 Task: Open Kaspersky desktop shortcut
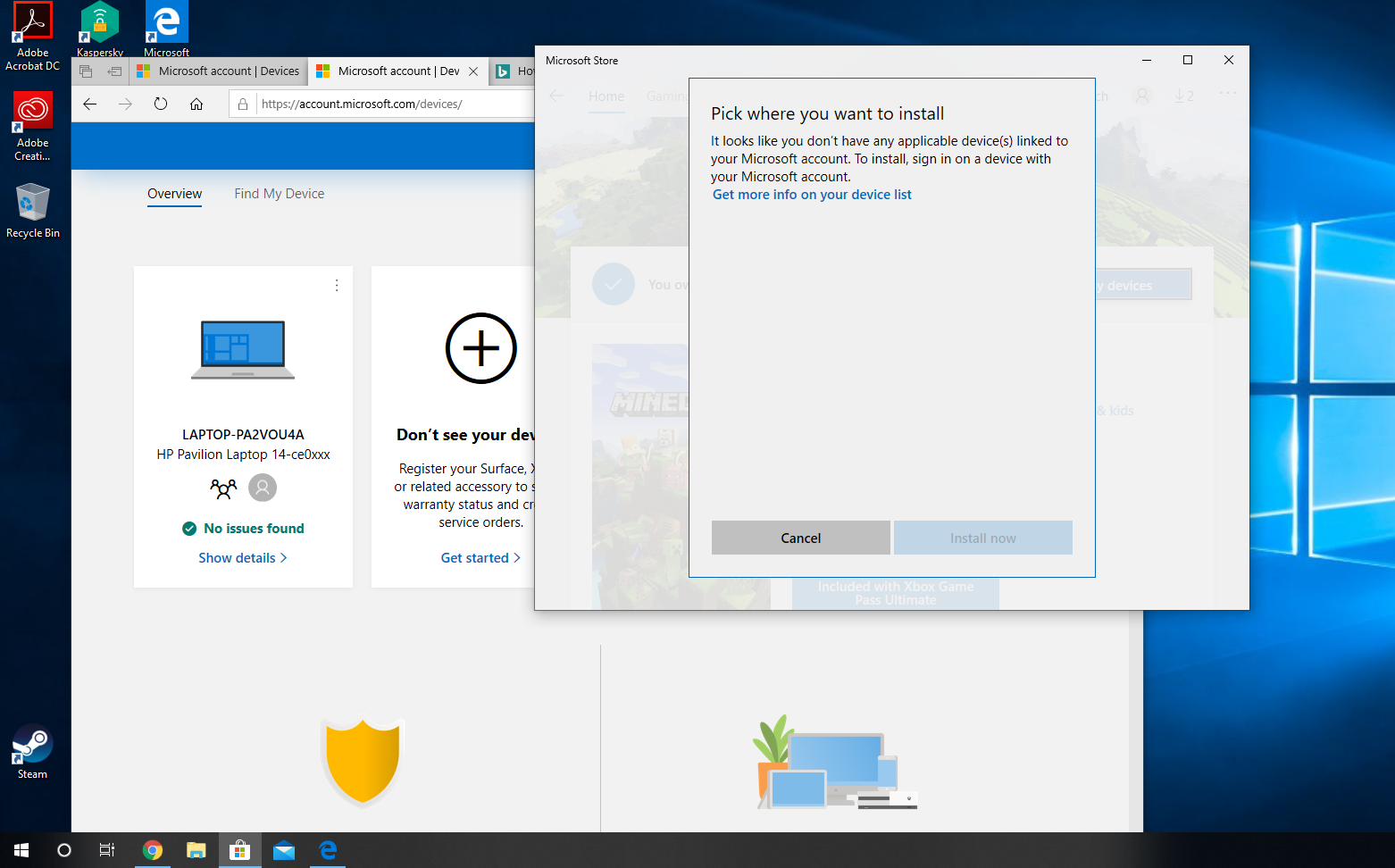(x=100, y=29)
